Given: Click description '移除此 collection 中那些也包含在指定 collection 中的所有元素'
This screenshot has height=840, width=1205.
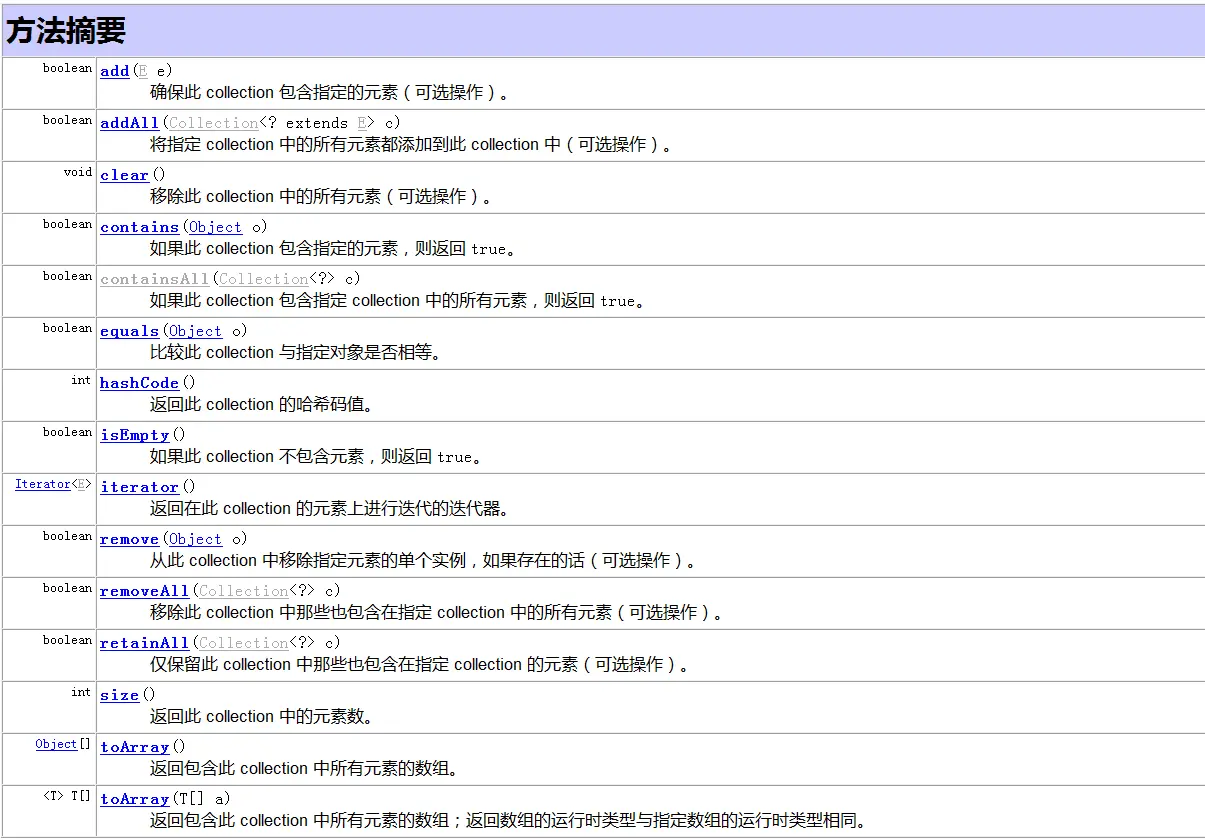Looking at the screenshot, I should click(381, 613).
